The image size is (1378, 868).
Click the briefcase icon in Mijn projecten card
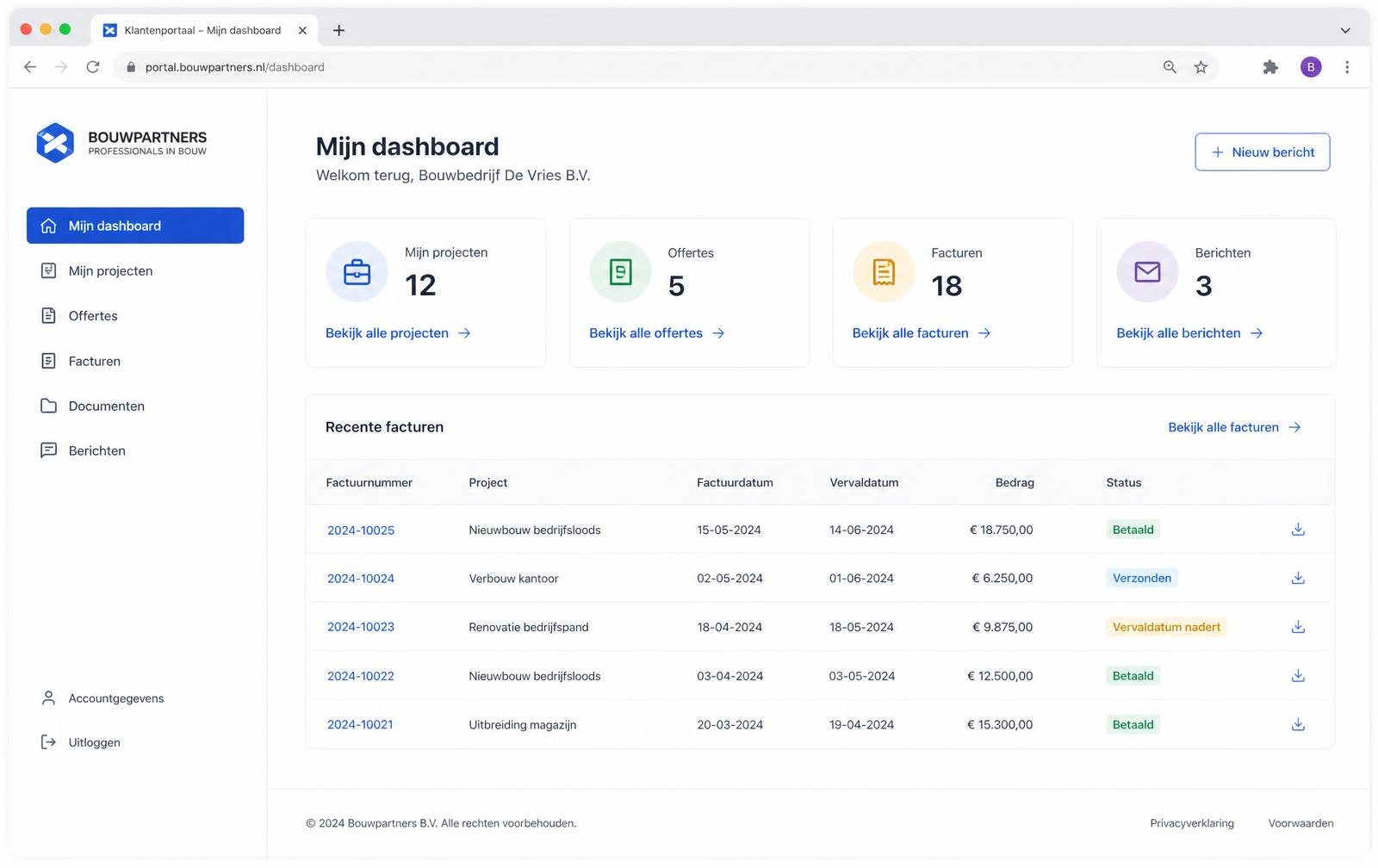(357, 272)
